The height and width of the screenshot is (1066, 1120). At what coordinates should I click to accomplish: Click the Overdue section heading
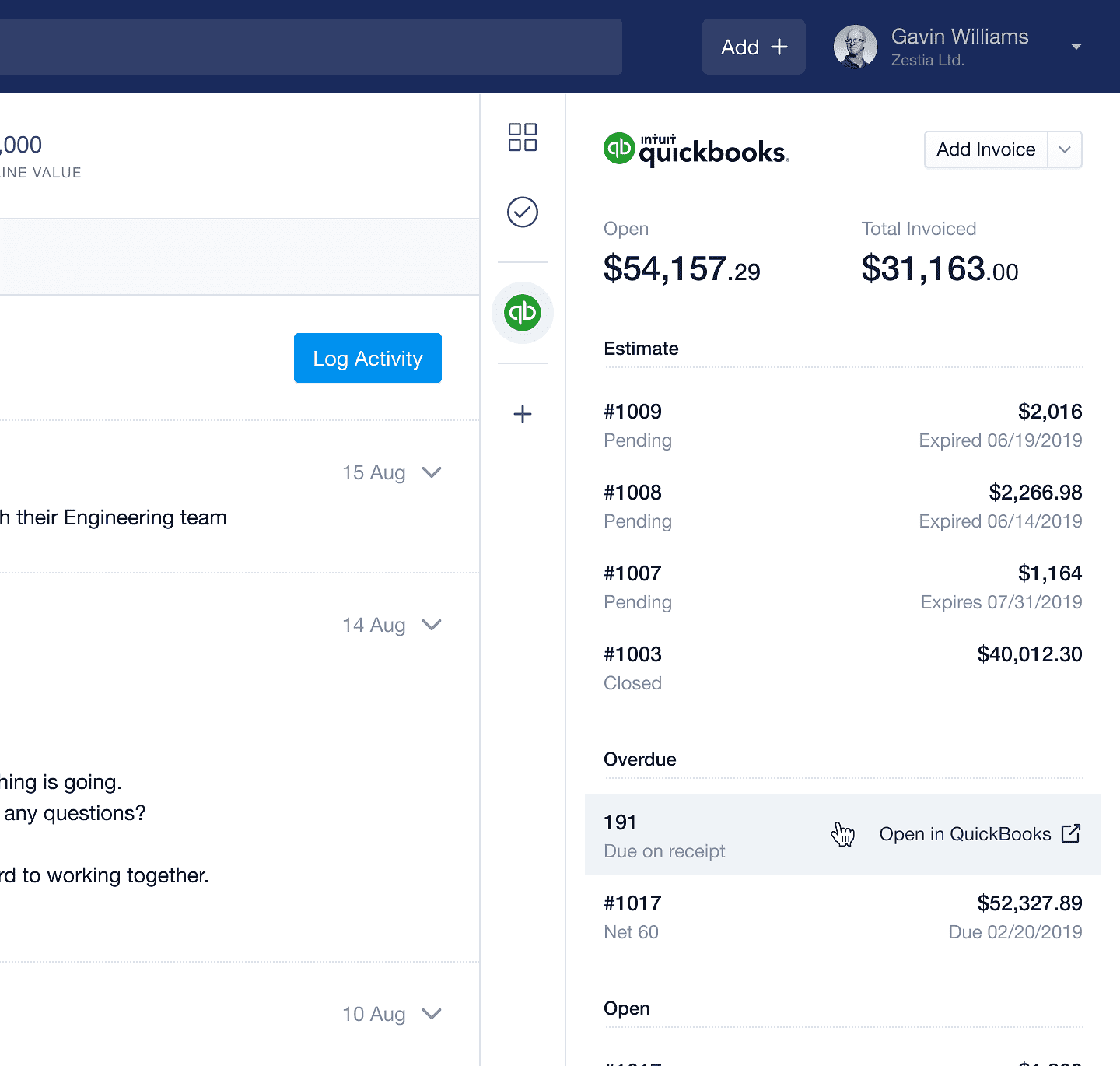click(640, 759)
